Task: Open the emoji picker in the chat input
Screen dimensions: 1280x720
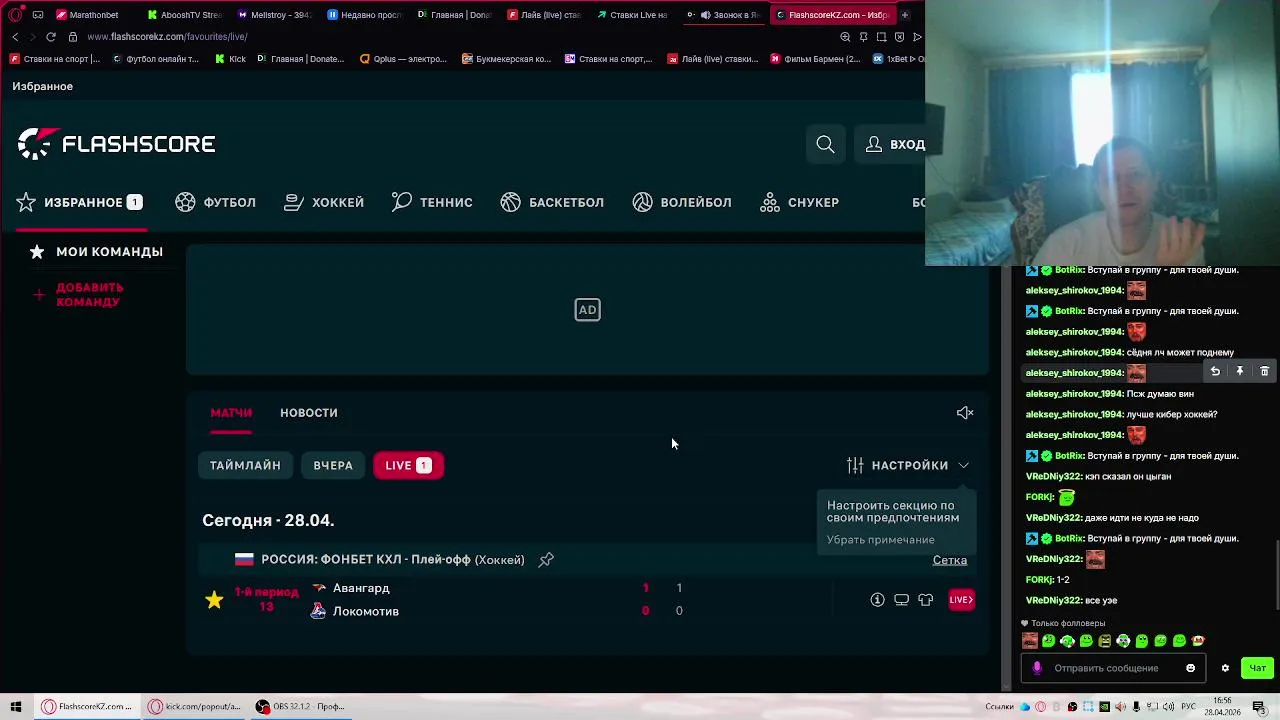Action: tap(1190, 668)
